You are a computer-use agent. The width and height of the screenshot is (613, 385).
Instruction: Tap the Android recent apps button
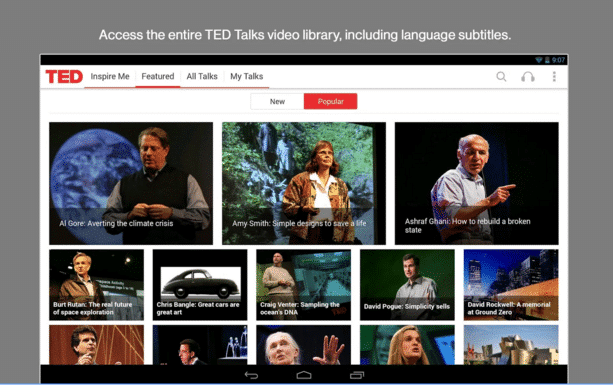[357, 375]
